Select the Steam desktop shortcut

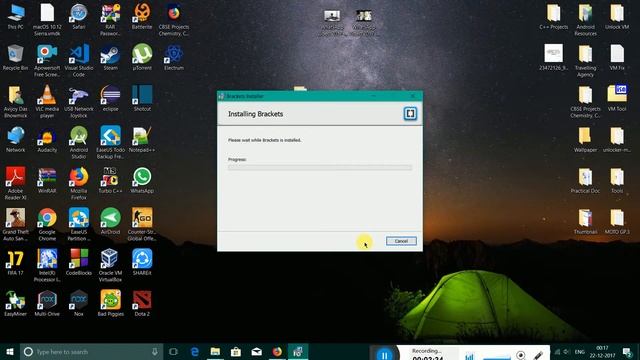pos(110,58)
